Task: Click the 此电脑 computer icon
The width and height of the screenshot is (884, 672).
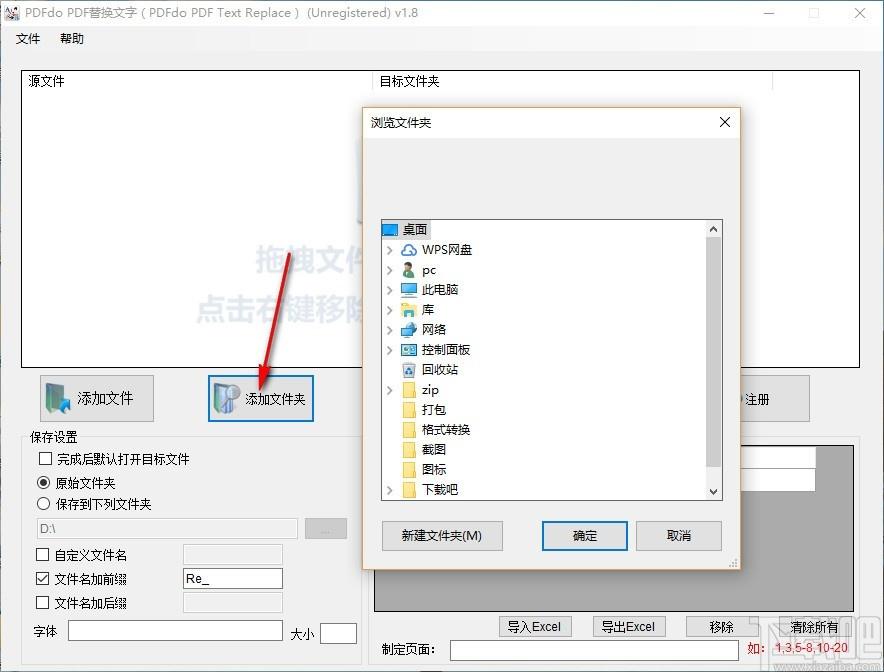Action: [x=409, y=290]
